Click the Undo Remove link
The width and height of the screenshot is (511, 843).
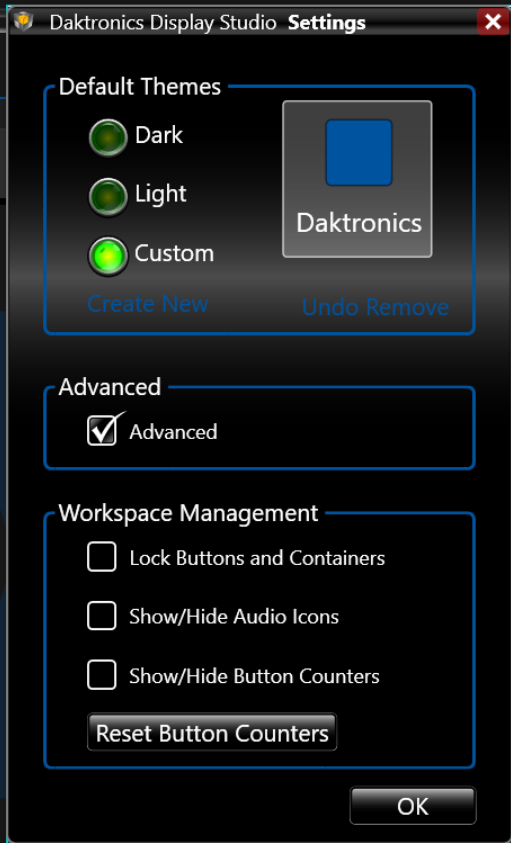pyautogui.click(x=375, y=307)
